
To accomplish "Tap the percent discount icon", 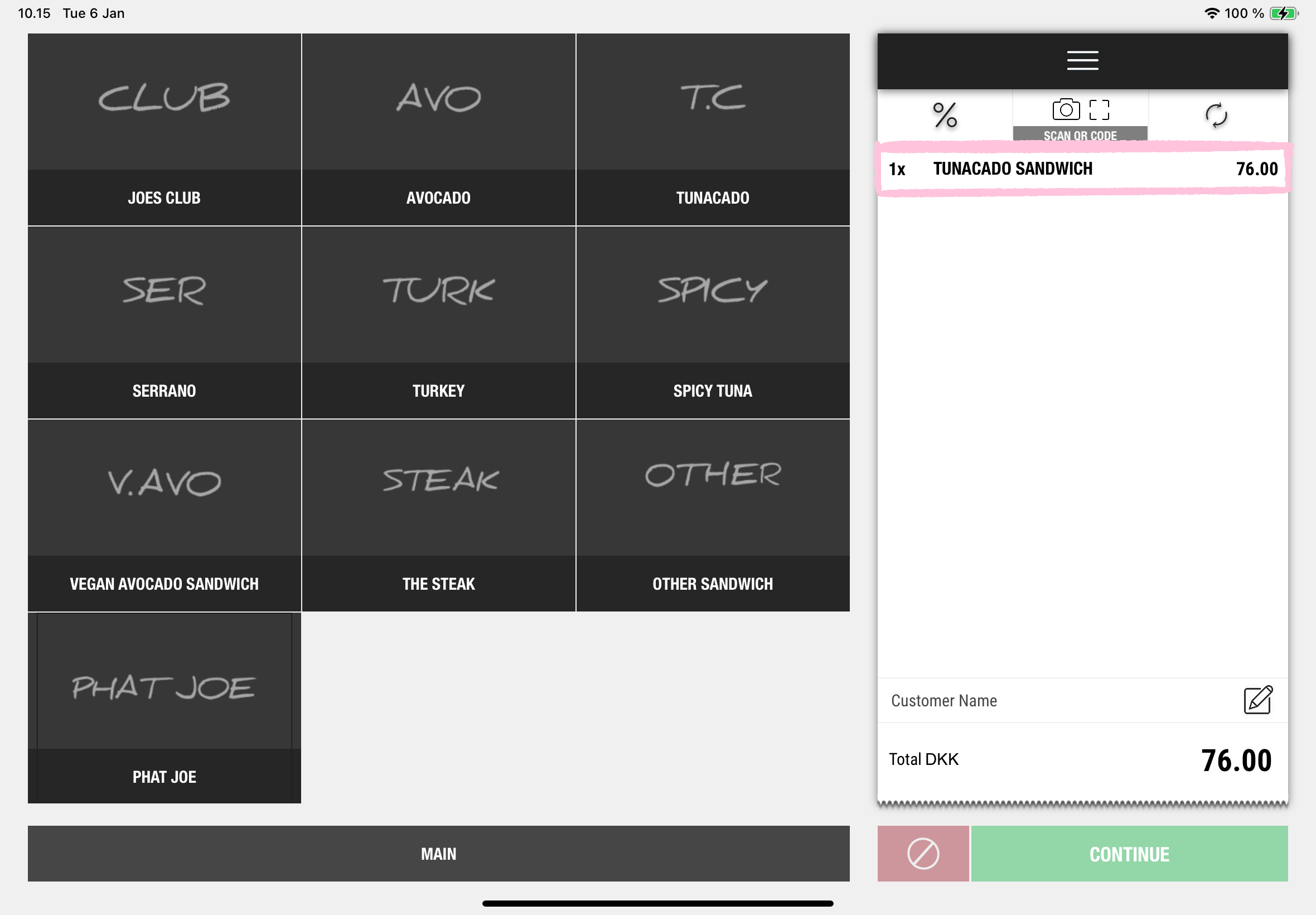I will click(x=945, y=115).
